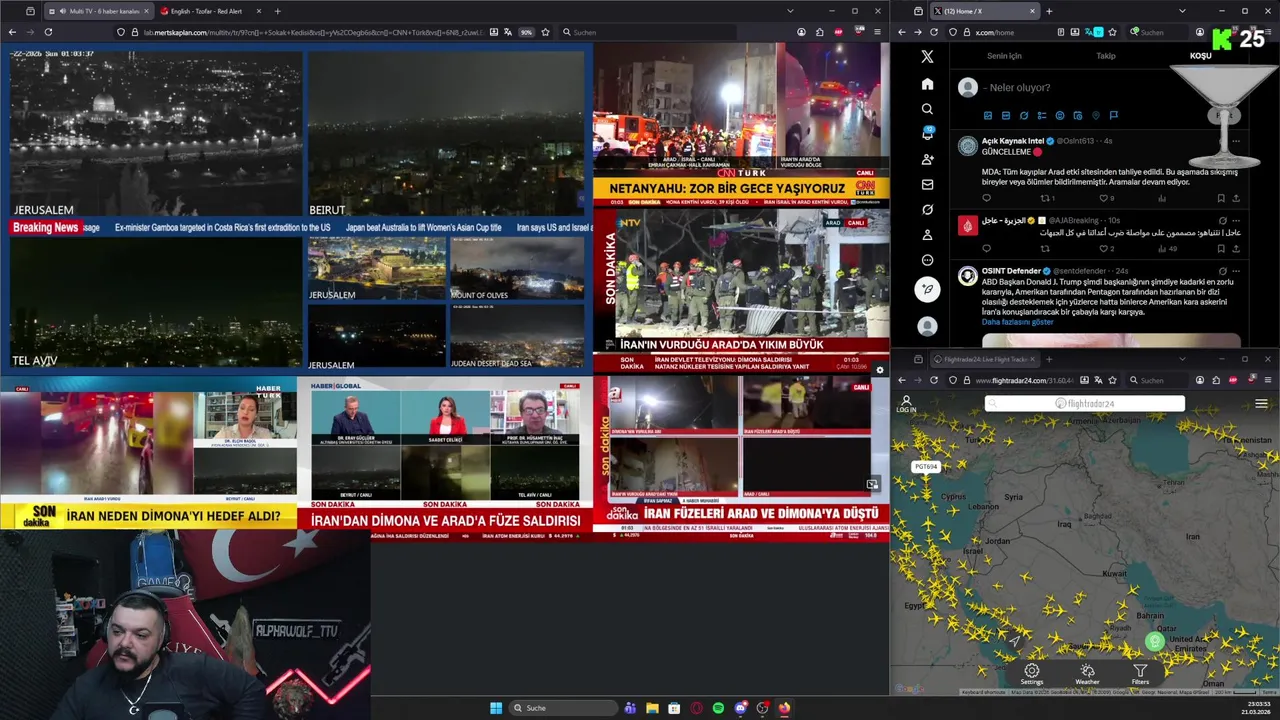Open more menu on Al Jazeera post

click(x=1236, y=220)
